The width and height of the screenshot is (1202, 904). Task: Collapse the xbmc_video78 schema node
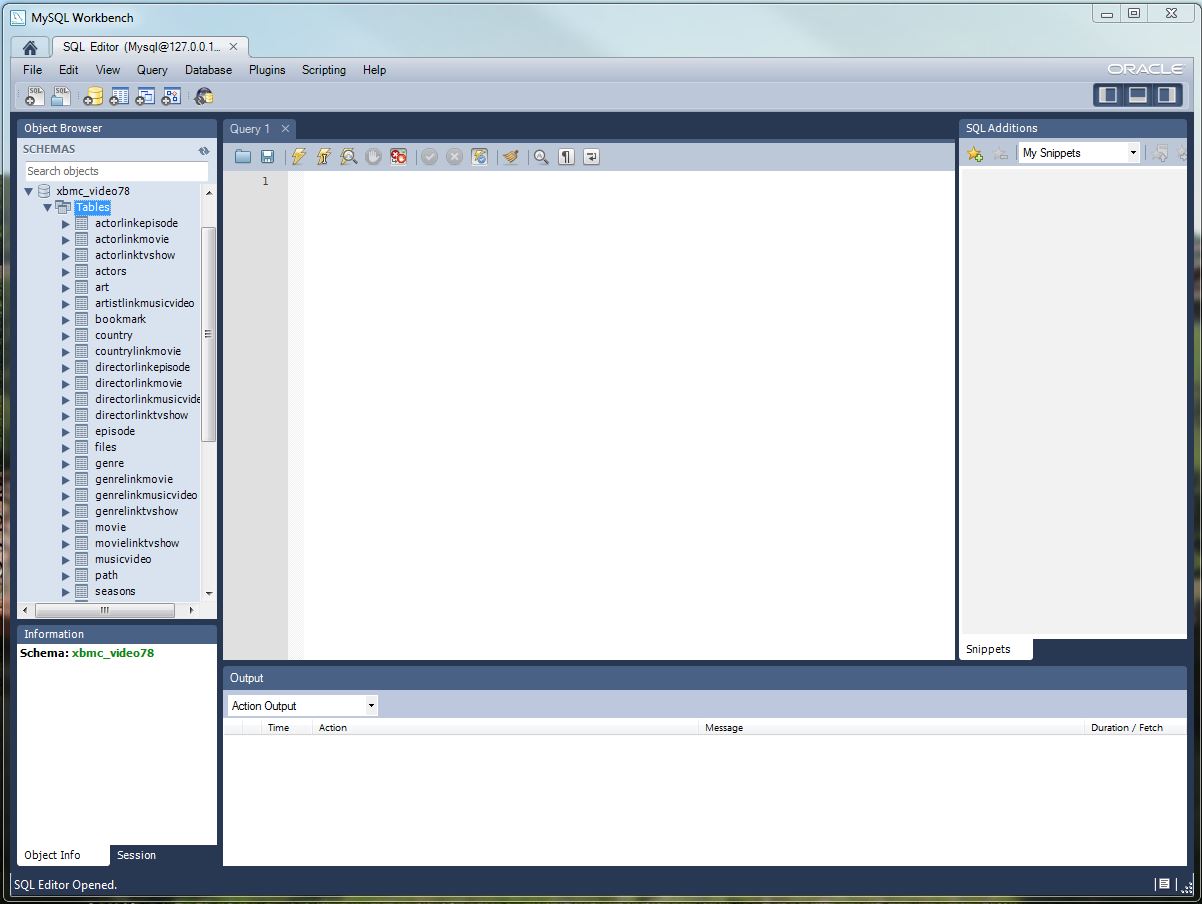(x=28, y=191)
